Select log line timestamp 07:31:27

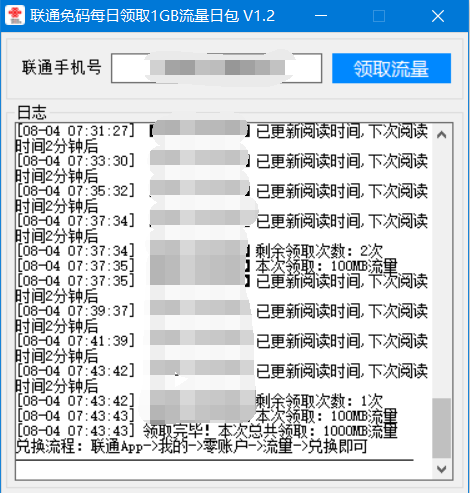tap(76, 131)
